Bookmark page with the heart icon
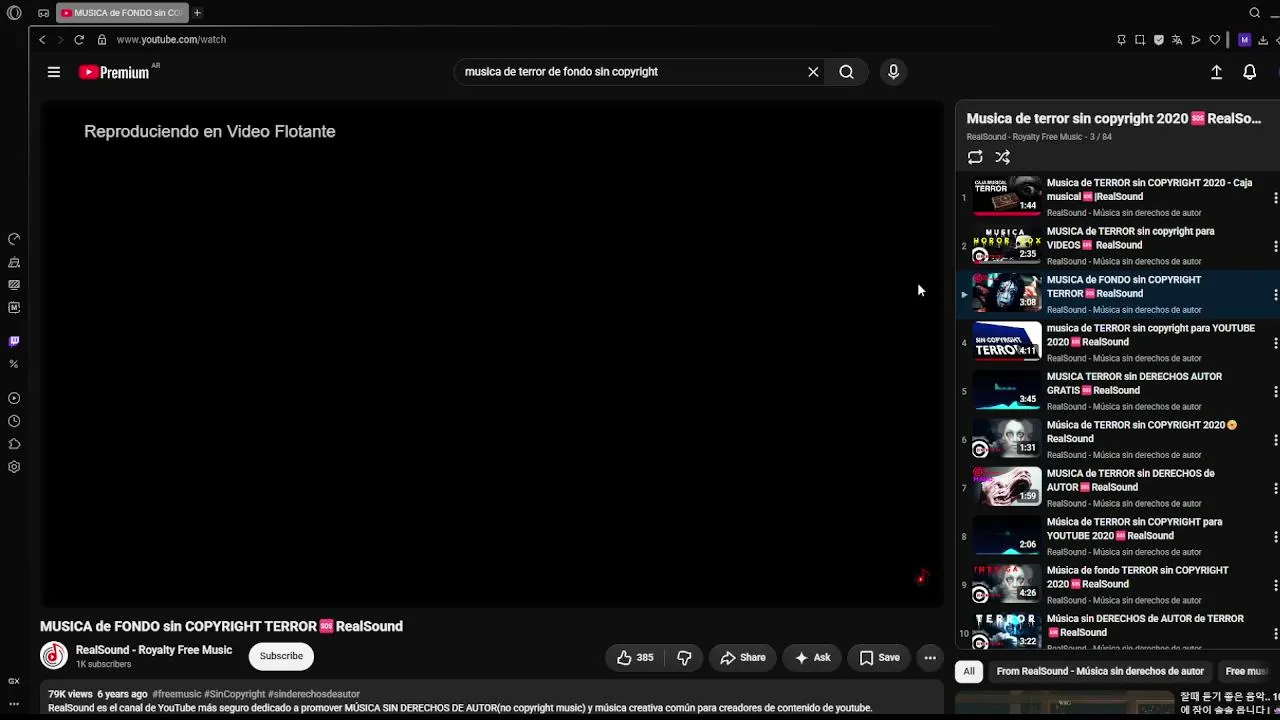Viewport: 1280px width, 720px height. click(1215, 40)
